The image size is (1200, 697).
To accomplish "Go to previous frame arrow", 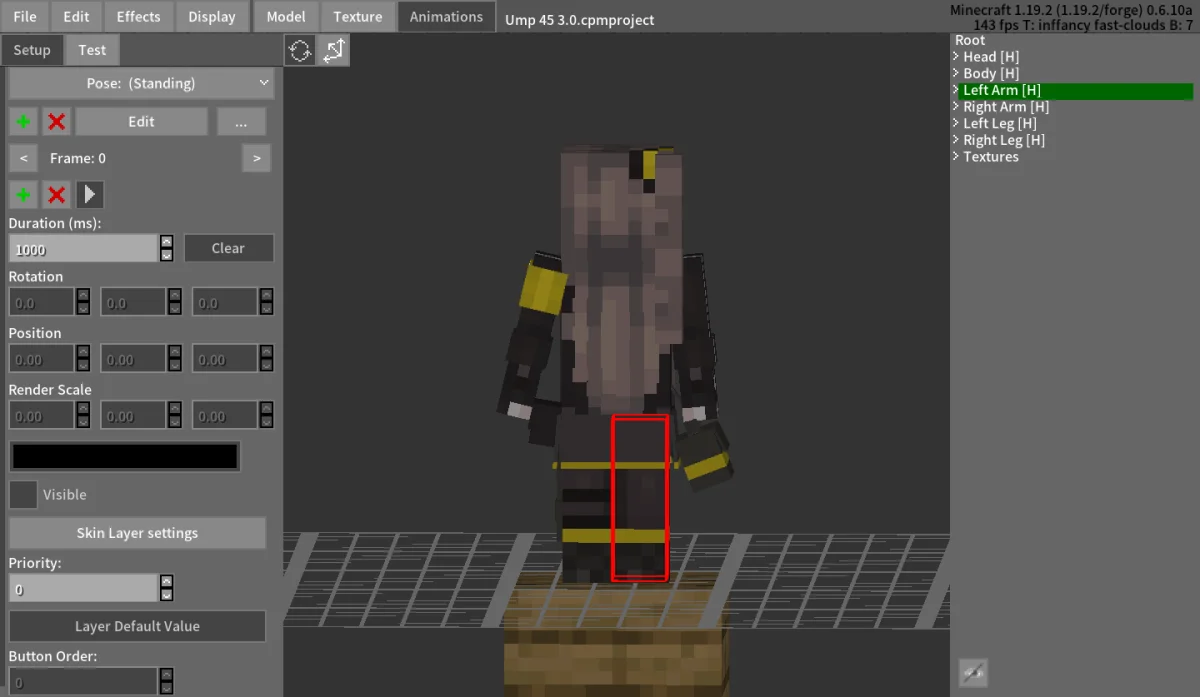I will coord(23,158).
